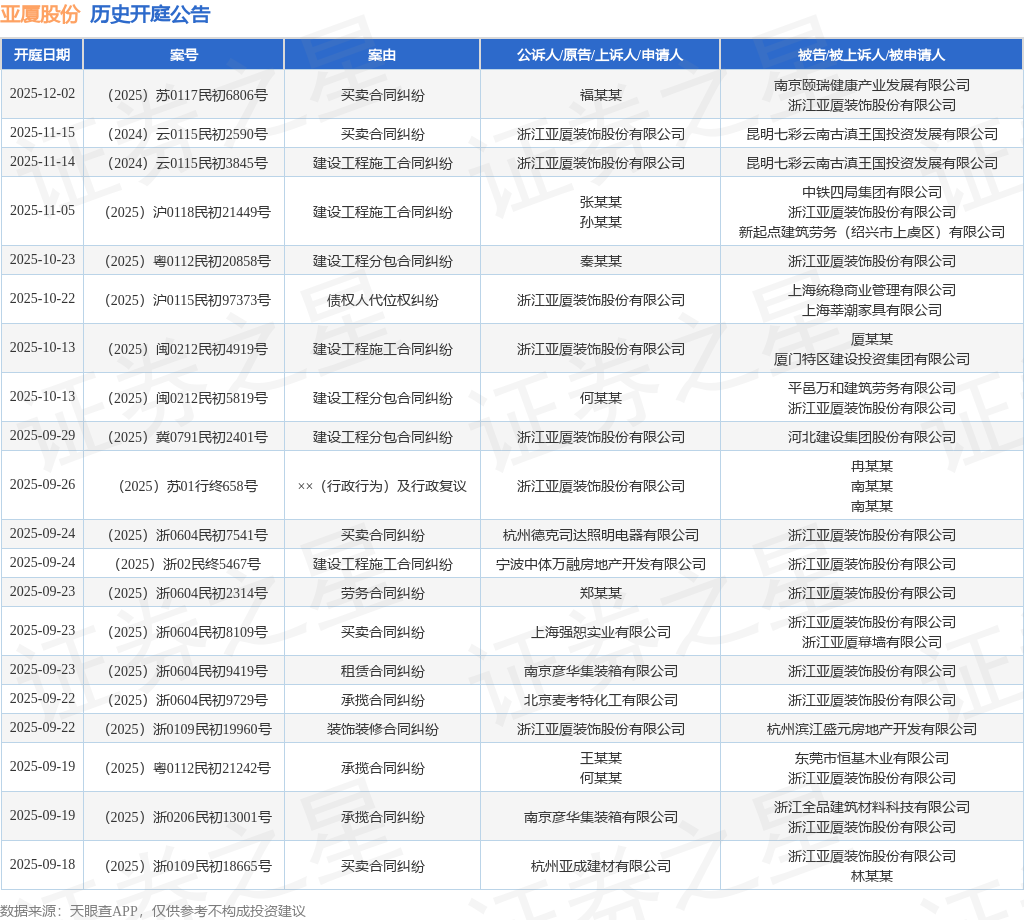1024x920 pixels.
Task: Click case number (2025)浙0604民初9419号
Action: tap(187, 671)
